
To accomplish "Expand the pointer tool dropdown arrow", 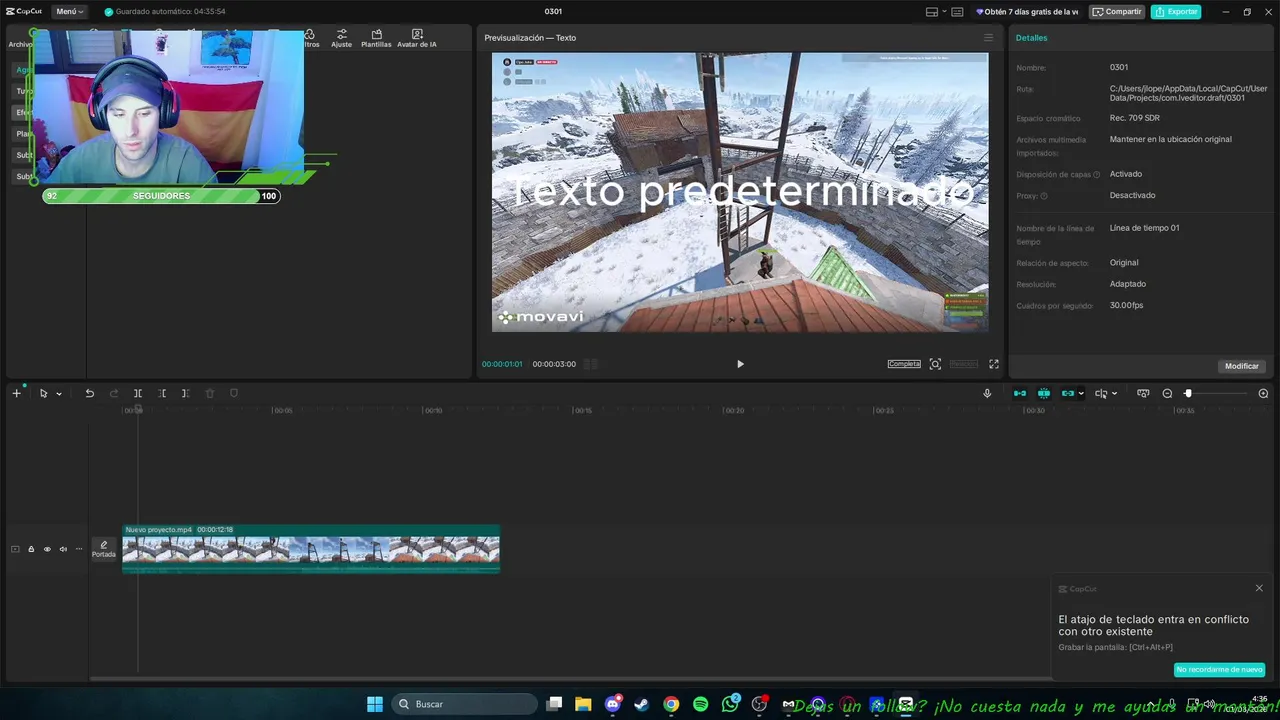I will pos(59,394).
